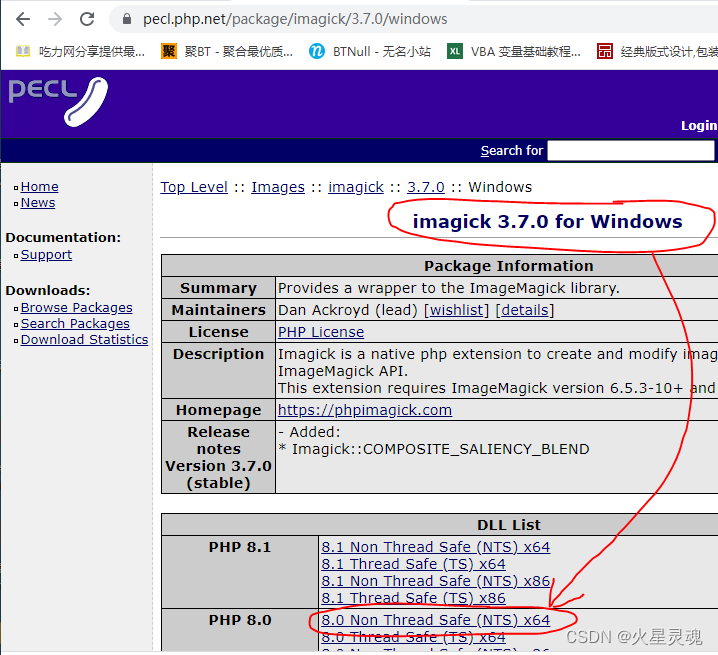Open Search Packages link
Screen dimensions: 718x655
(x=75, y=324)
